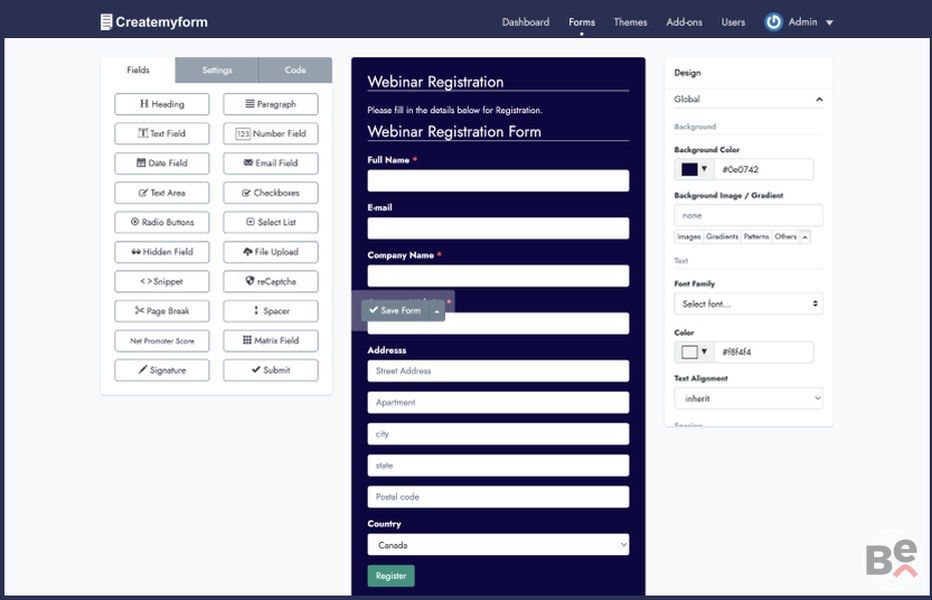
Task: Open the Font Family select list
Action: click(x=748, y=304)
